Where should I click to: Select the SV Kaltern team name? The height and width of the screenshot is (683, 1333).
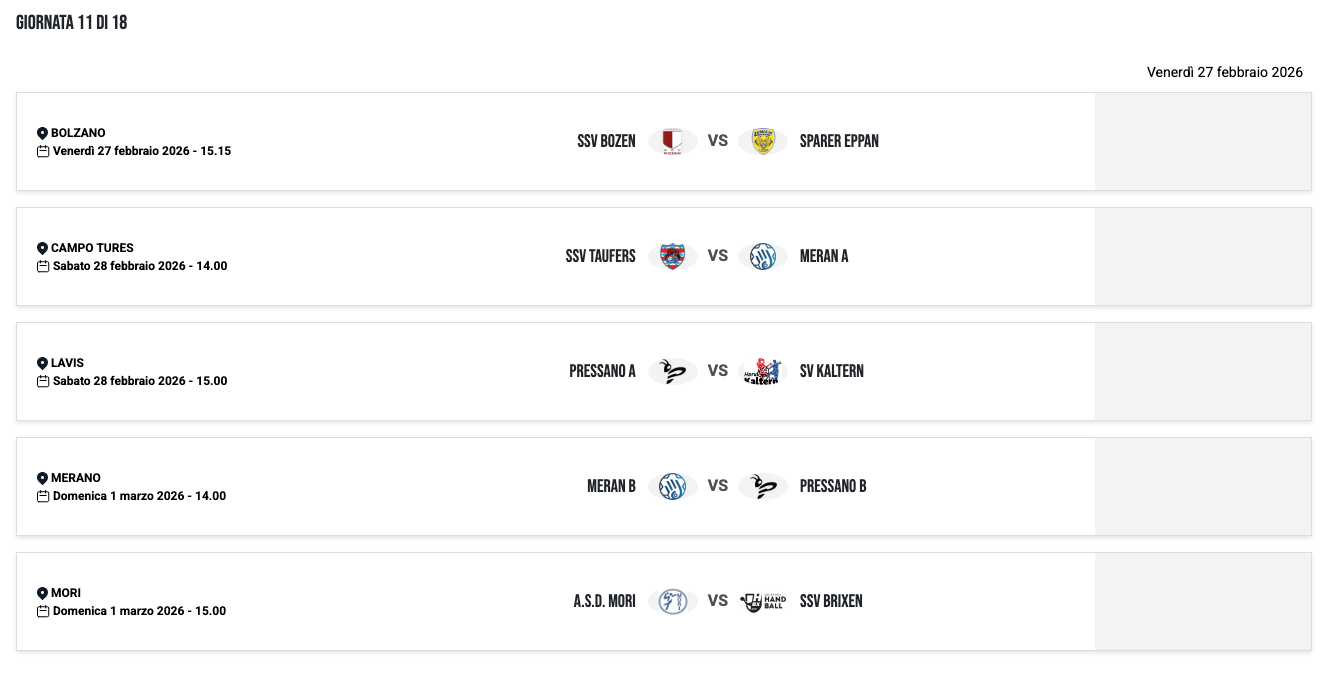(831, 371)
